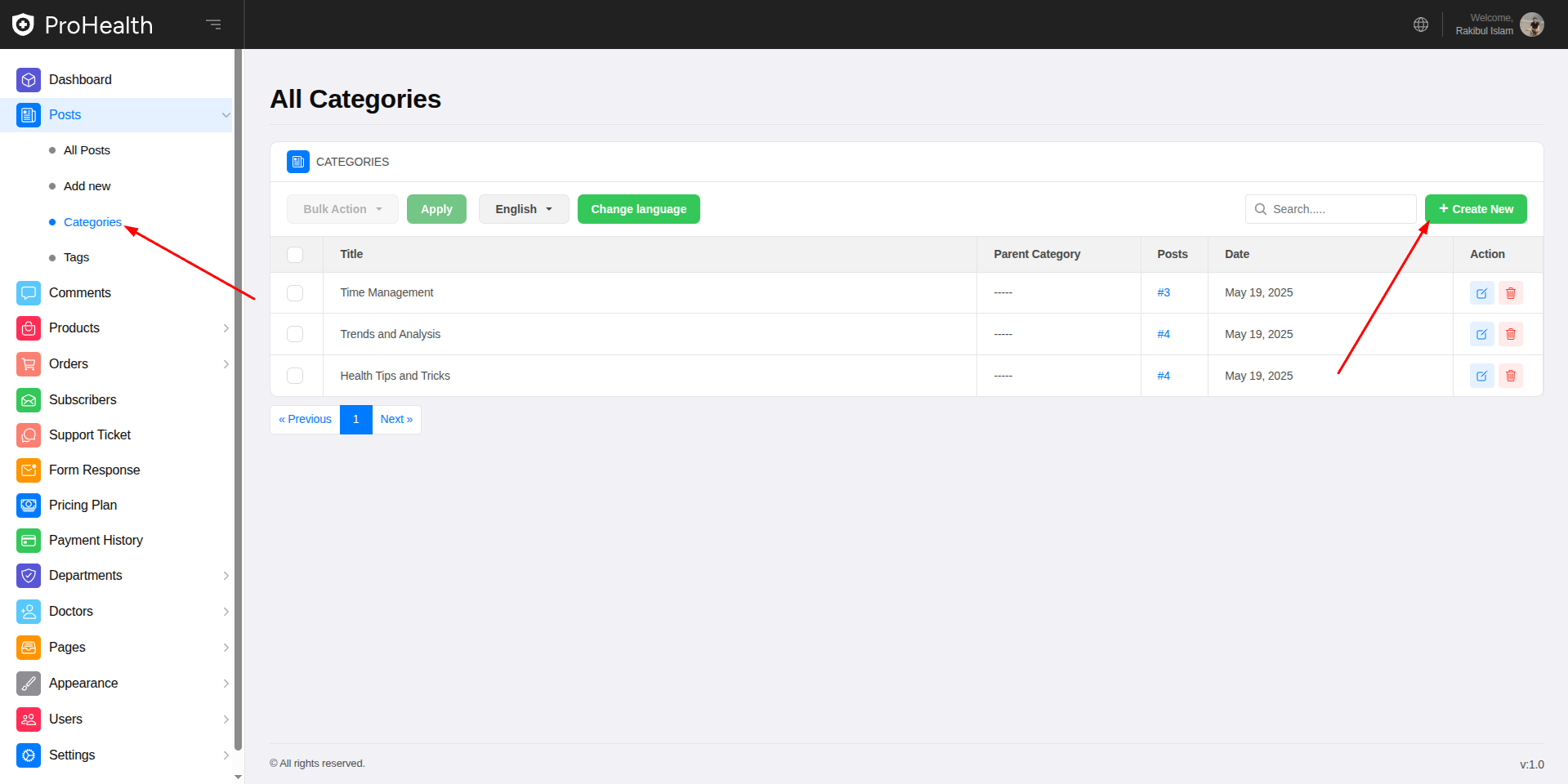1568x784 pixels.
Task: Expand the Departments submenu chevron
Action: (226, 576)
